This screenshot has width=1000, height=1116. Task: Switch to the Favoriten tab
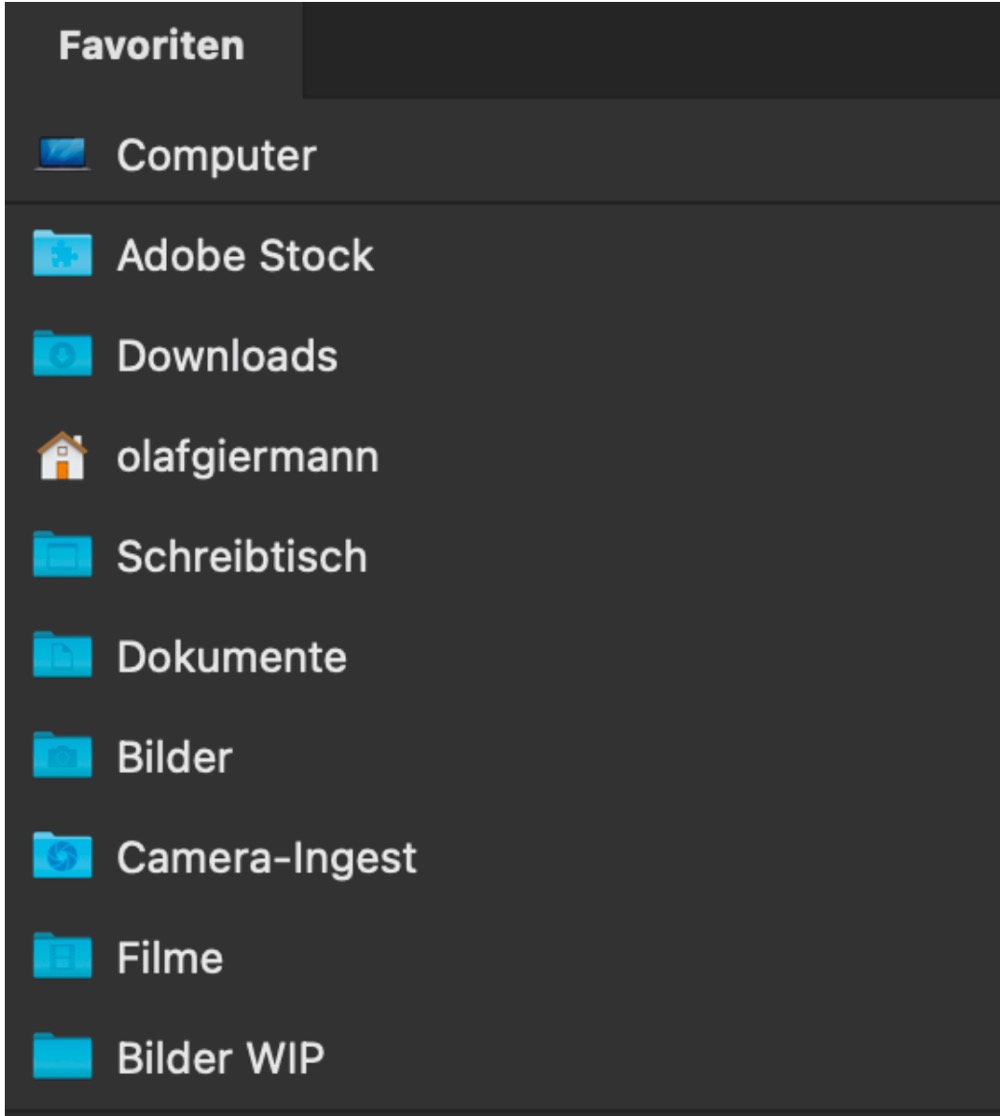152,46
